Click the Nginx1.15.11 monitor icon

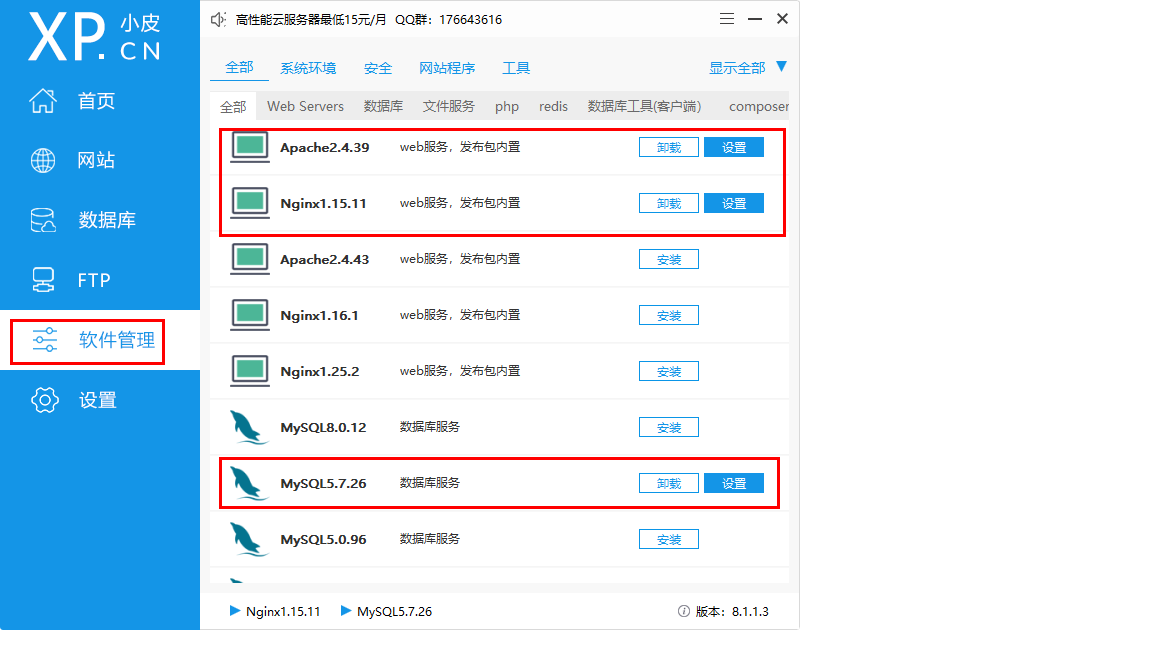pyautogui.click(x=250, y=203)
